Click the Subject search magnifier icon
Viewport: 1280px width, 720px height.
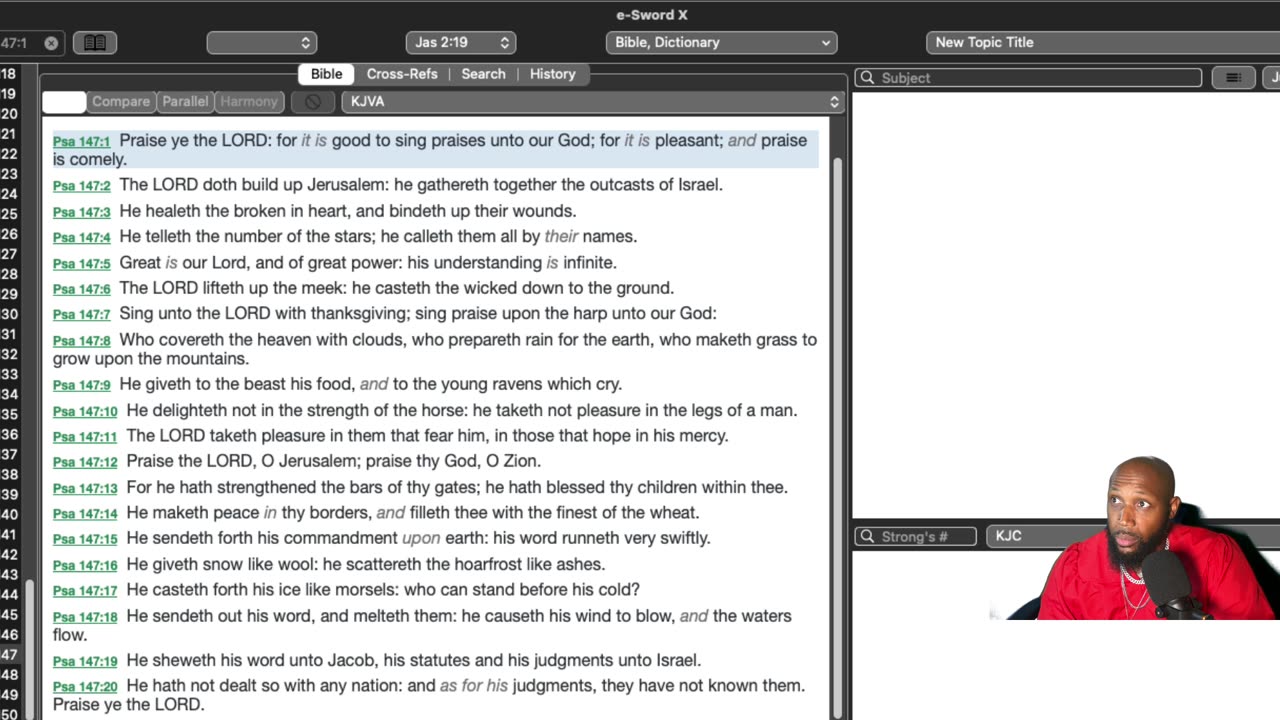tap(867, 78)
